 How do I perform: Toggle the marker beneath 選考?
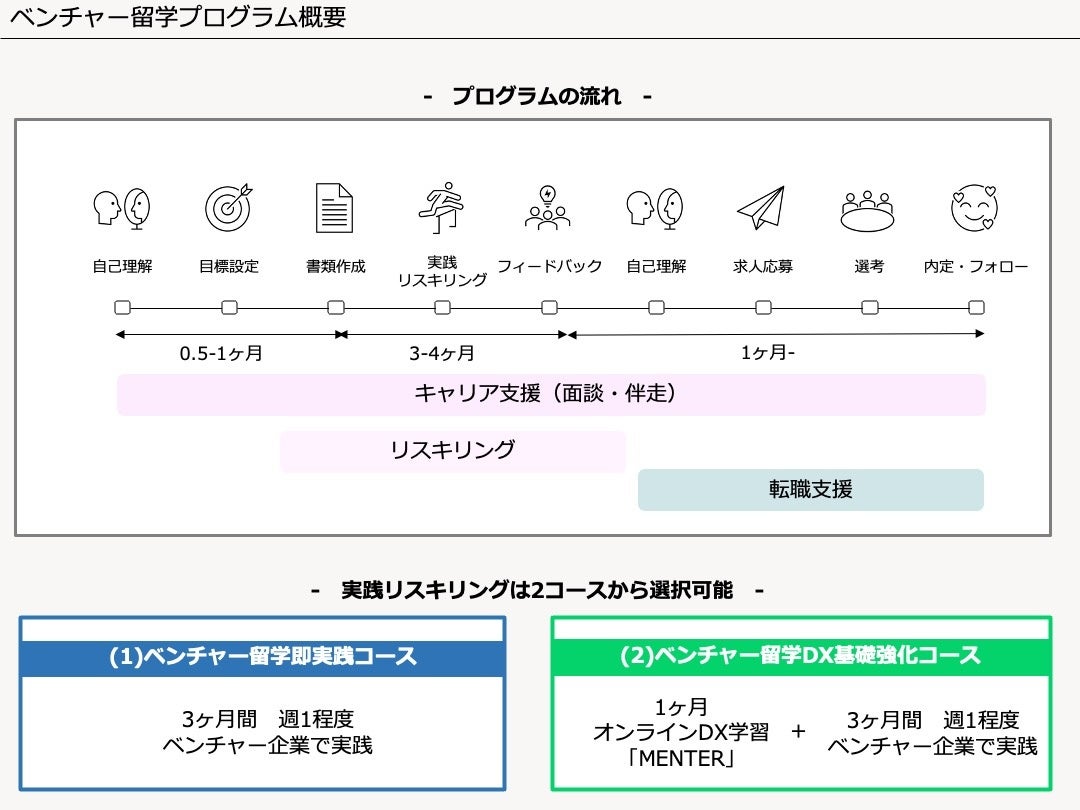coord(868,308)
